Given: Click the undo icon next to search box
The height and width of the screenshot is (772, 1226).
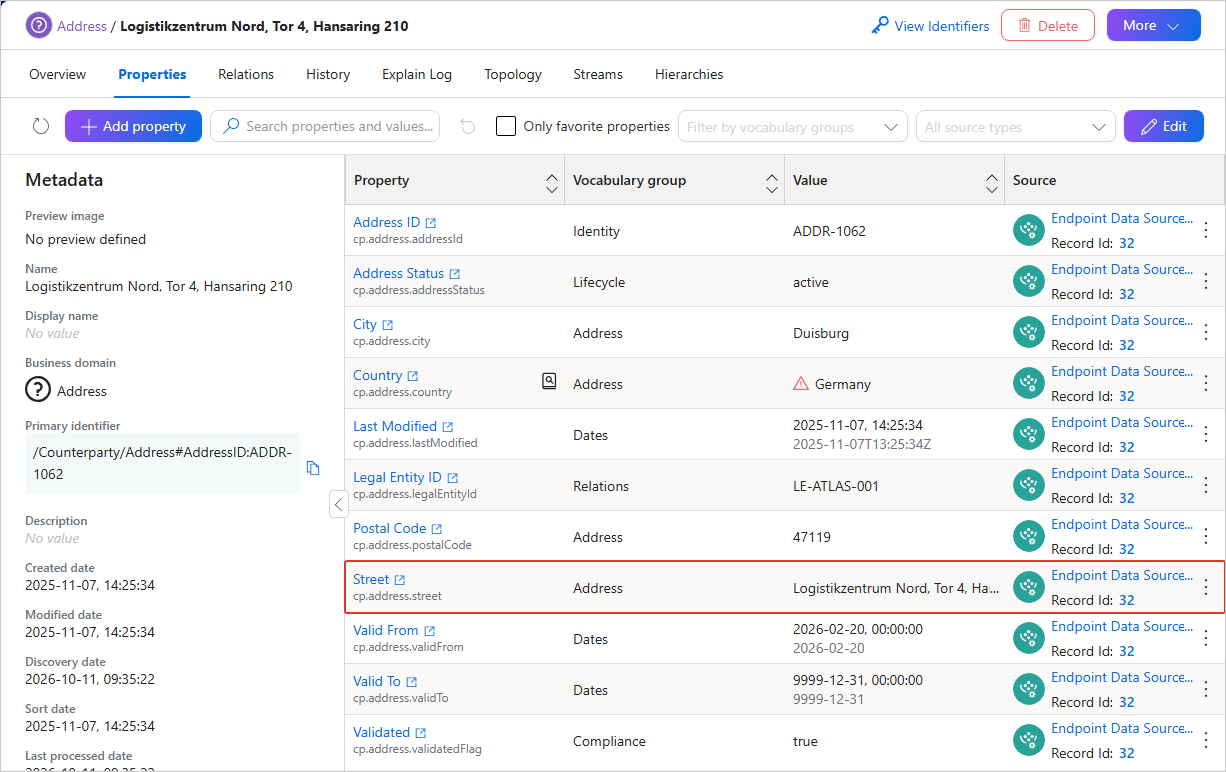Looking at the screenshot, I should (x=468, y=126).
